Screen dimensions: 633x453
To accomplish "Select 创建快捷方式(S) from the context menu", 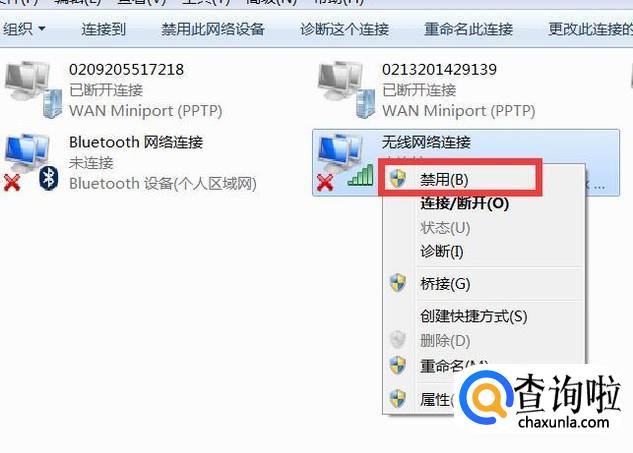I will (x=474, y=316).
